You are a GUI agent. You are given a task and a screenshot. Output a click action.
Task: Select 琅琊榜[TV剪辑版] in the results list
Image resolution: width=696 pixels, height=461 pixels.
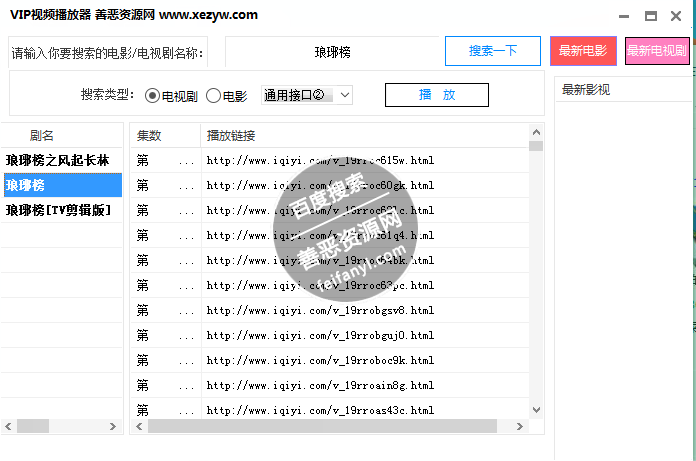pos(57,211)
